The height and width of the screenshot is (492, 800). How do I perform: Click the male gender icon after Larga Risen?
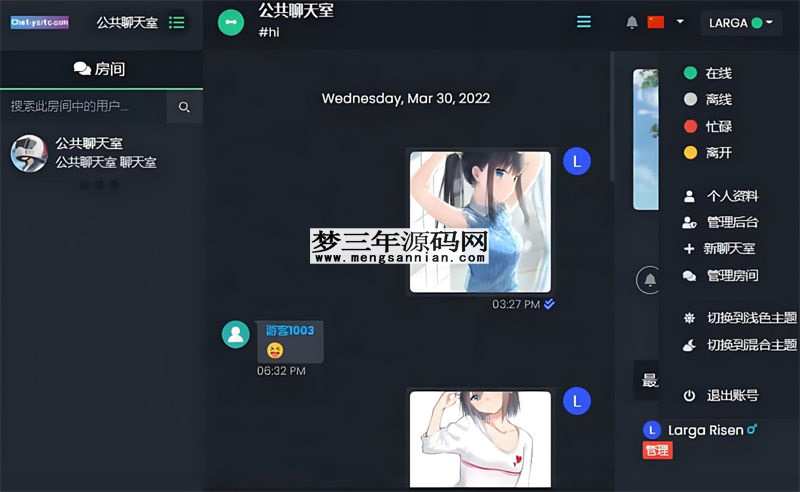tap(752, 429)
